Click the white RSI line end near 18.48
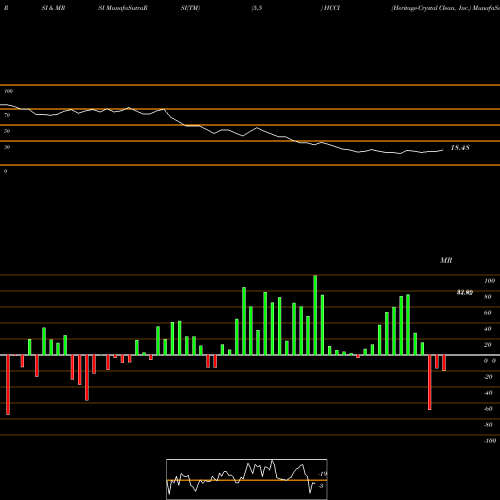The height and width of the screenshot is (500, 500). 442,150
